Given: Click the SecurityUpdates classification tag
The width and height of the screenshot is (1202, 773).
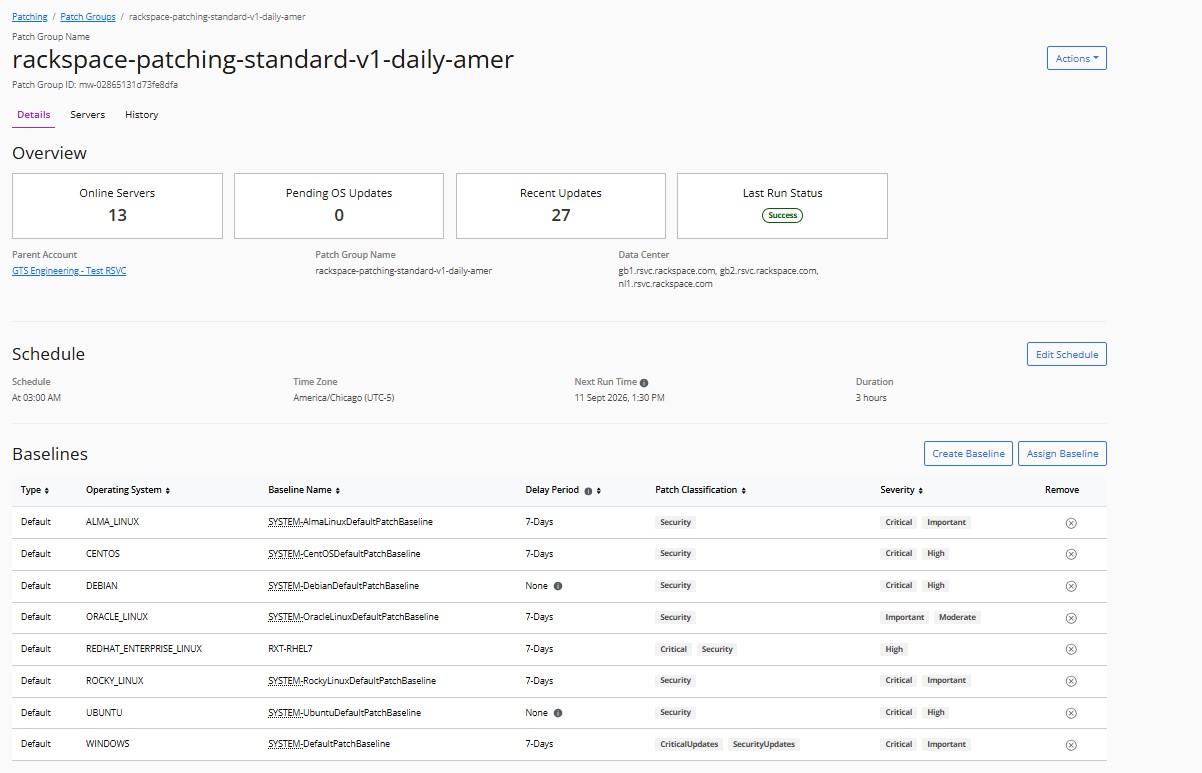Looking at the screenshot, I should tap(764, 745).
